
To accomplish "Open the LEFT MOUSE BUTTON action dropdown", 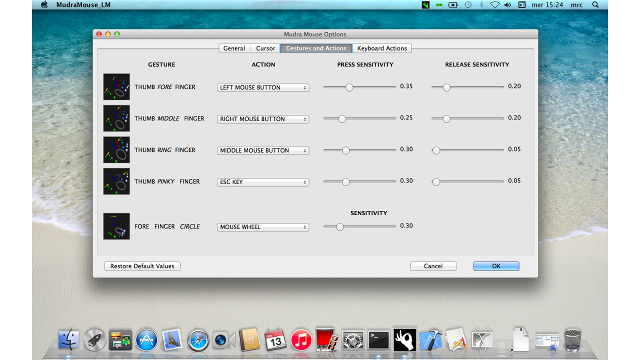I will click(263, 87).
